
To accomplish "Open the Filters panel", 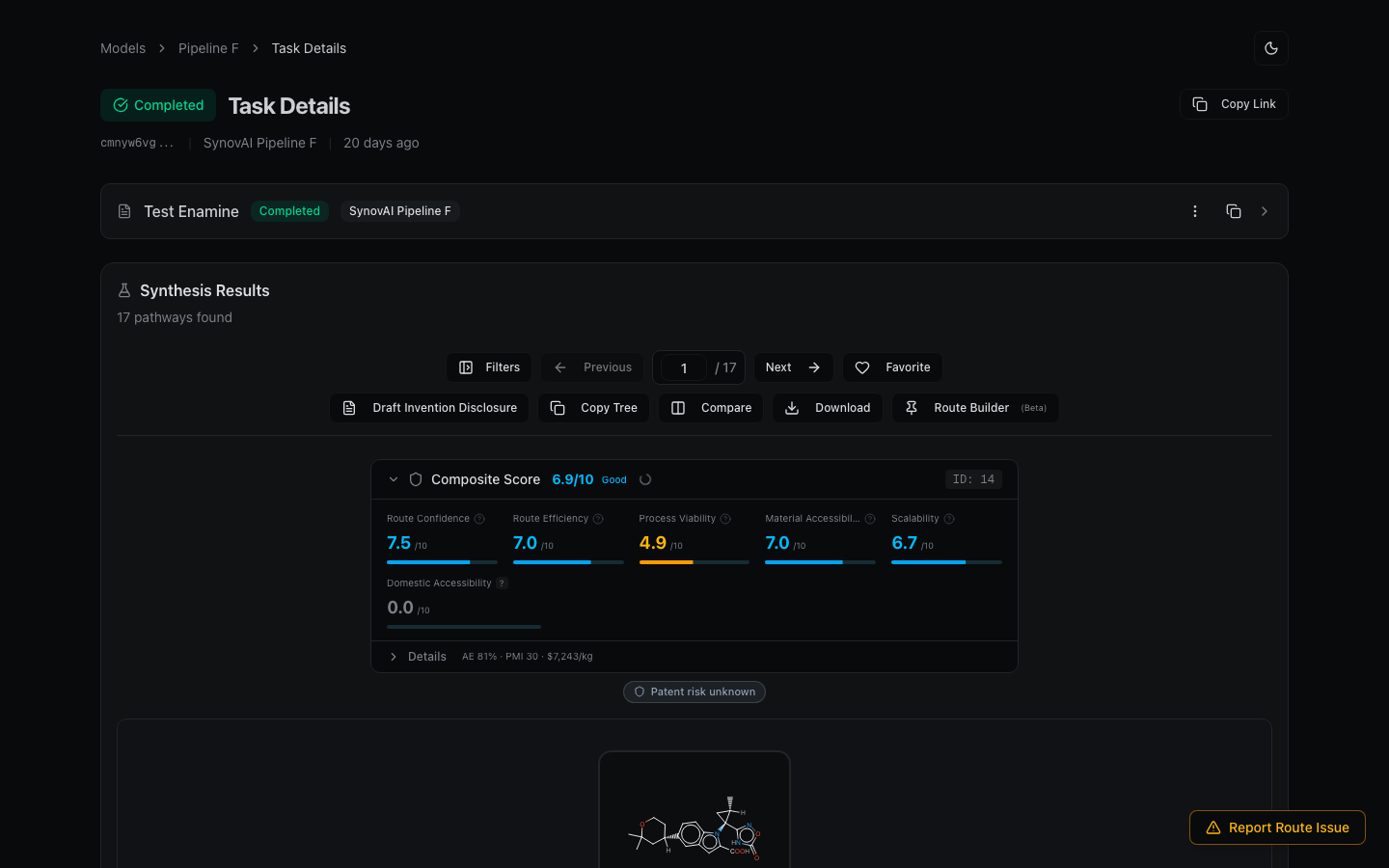I will [x=489, y=367].
